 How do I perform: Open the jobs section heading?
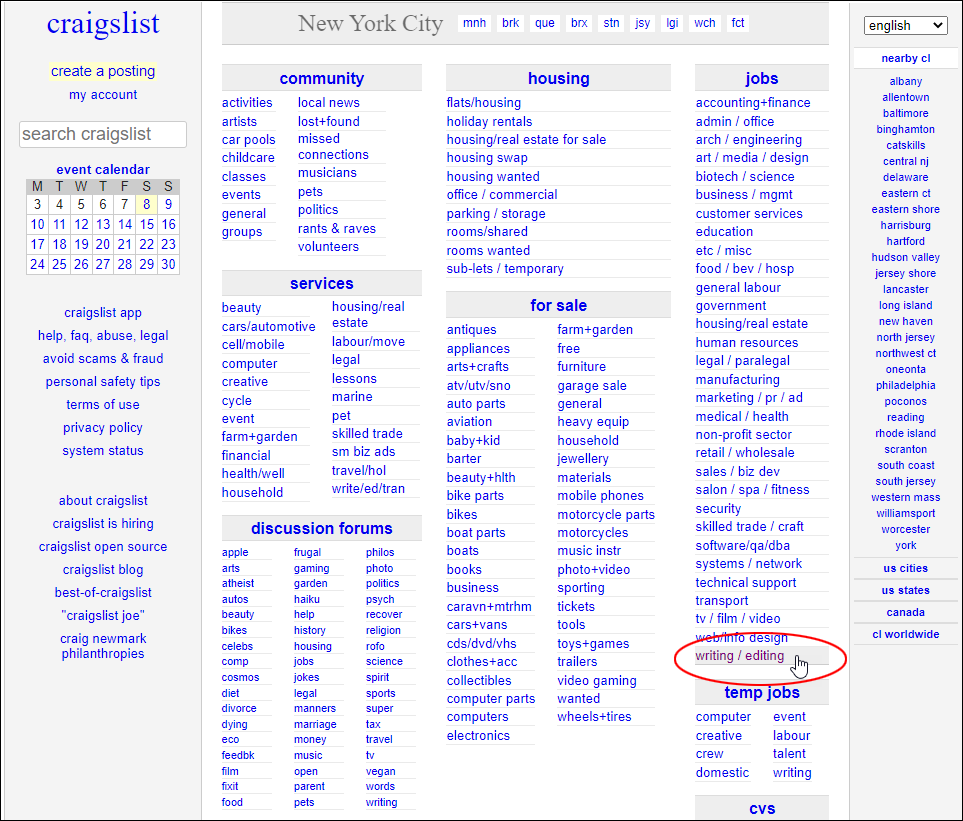click(762, 79)
